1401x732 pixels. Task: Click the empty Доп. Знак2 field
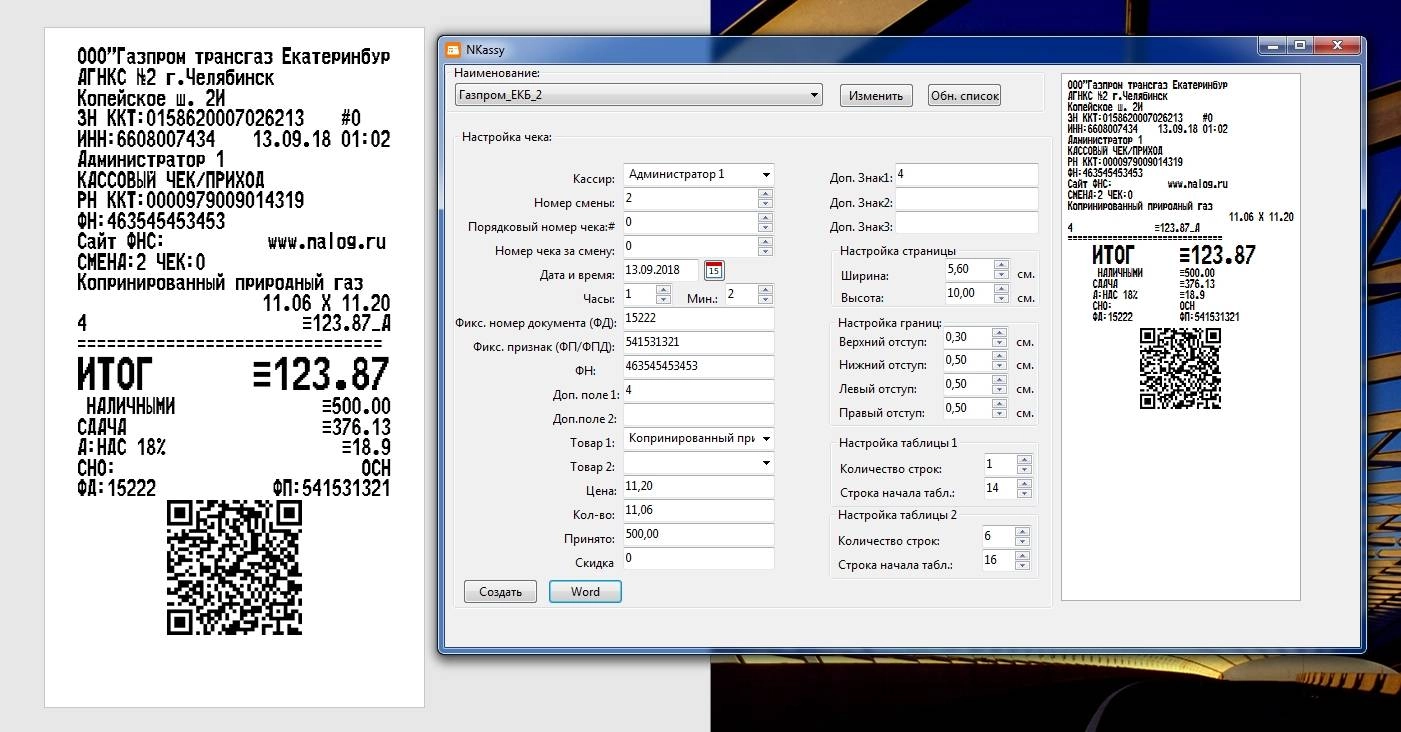point(966,199)
